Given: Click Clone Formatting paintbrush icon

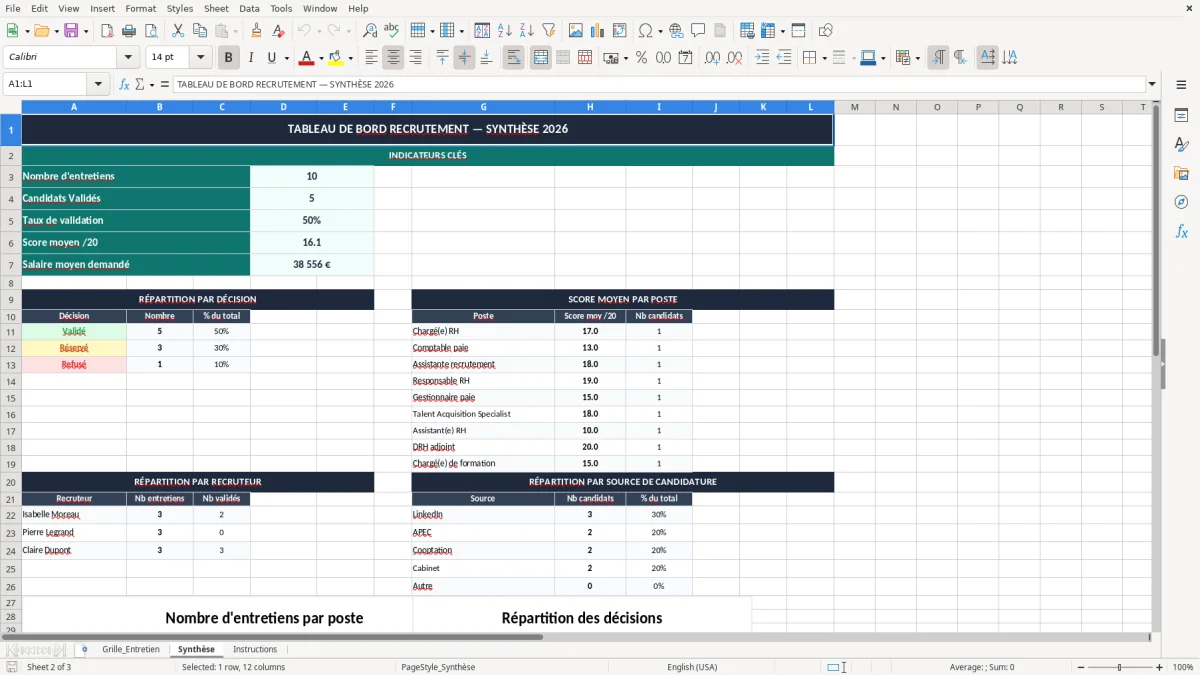Looking at the screenshot, I should coord(256,31).
